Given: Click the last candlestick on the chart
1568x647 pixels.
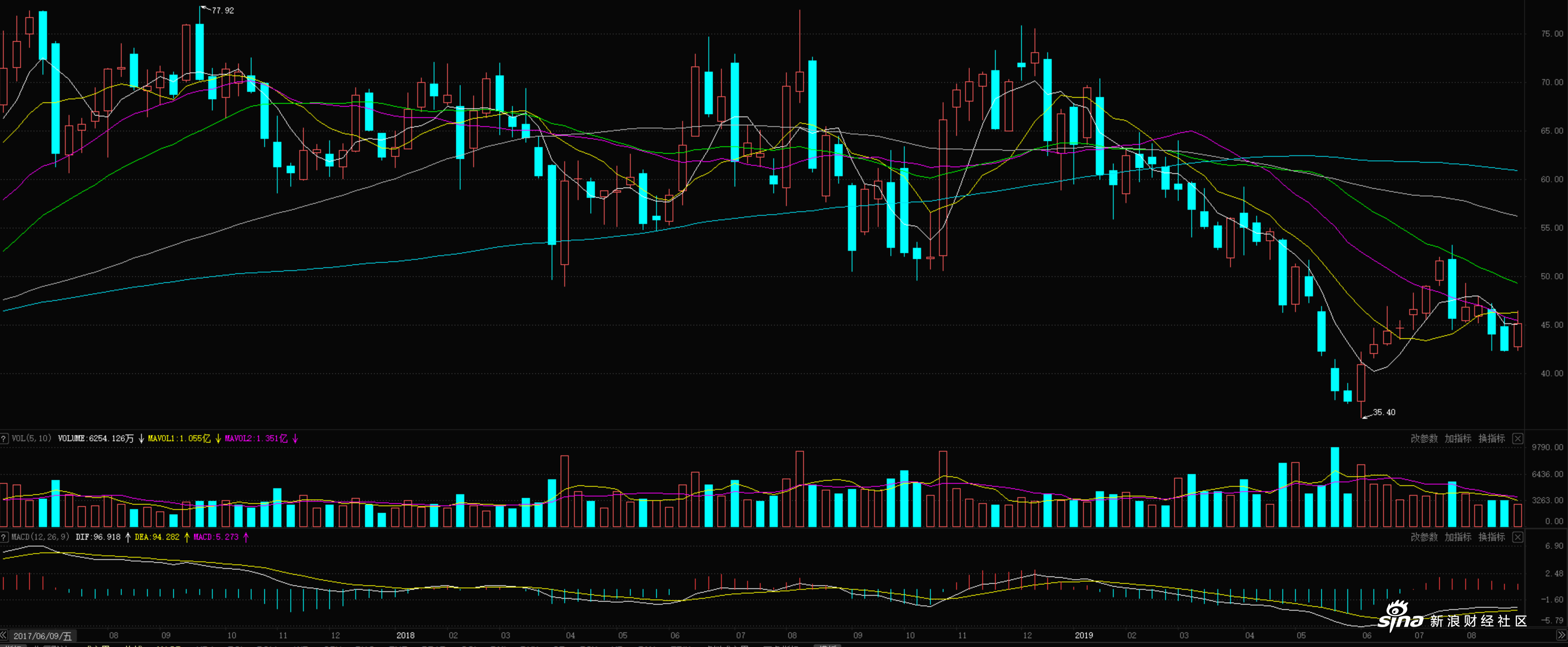Looking at the screenshot, I should pyautogui.click(x=1518, y=335).
